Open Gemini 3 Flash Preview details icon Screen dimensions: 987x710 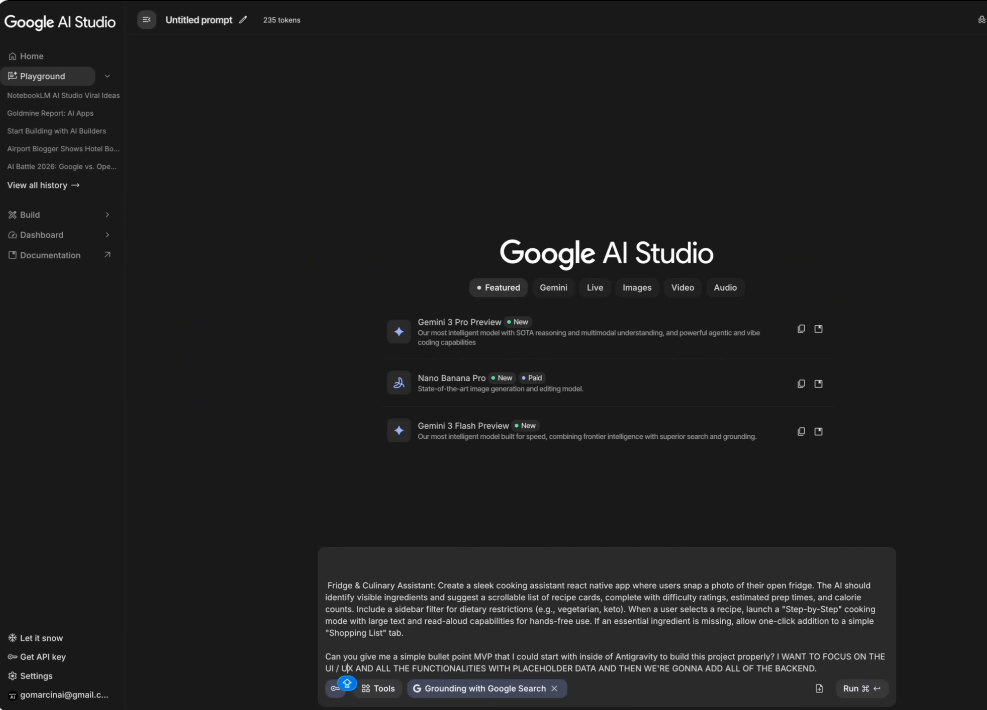click(x=818, y=431)
